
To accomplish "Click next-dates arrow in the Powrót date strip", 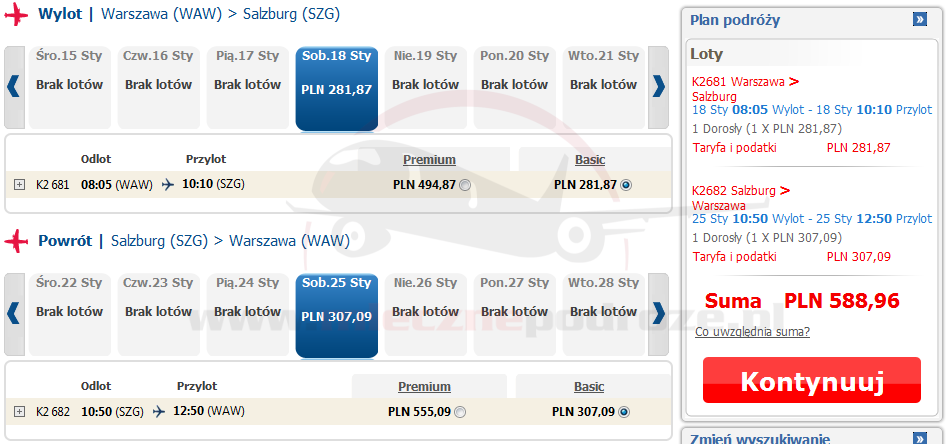I will tap(658, 313).
